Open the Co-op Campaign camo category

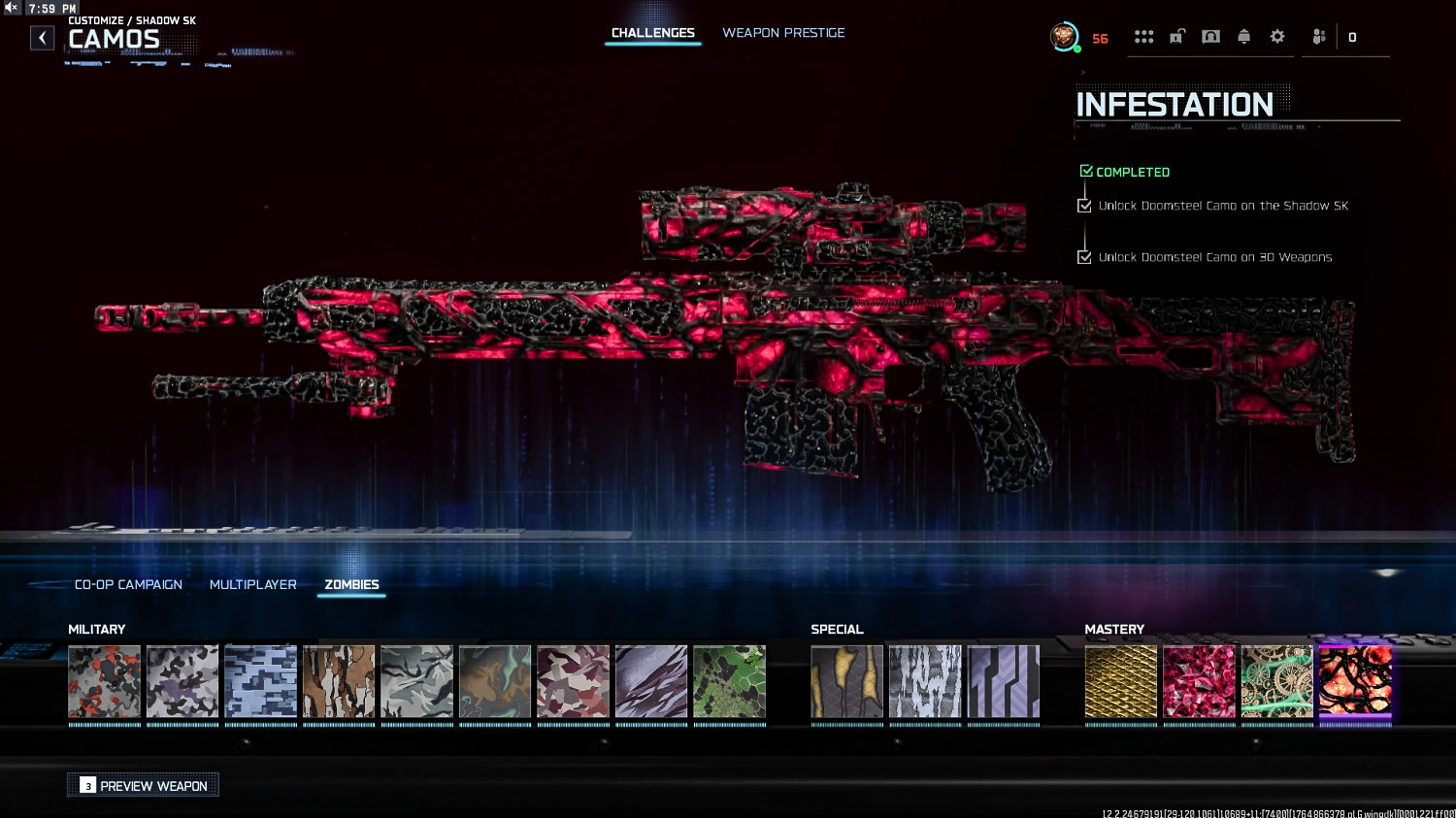tap(127, 584)
